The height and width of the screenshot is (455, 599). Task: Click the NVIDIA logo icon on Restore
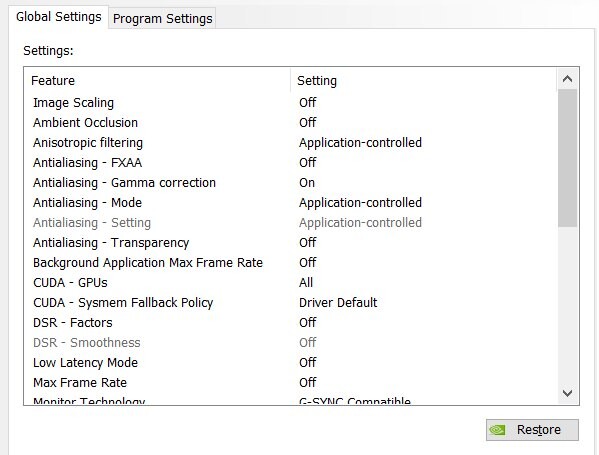pos(497,430)
